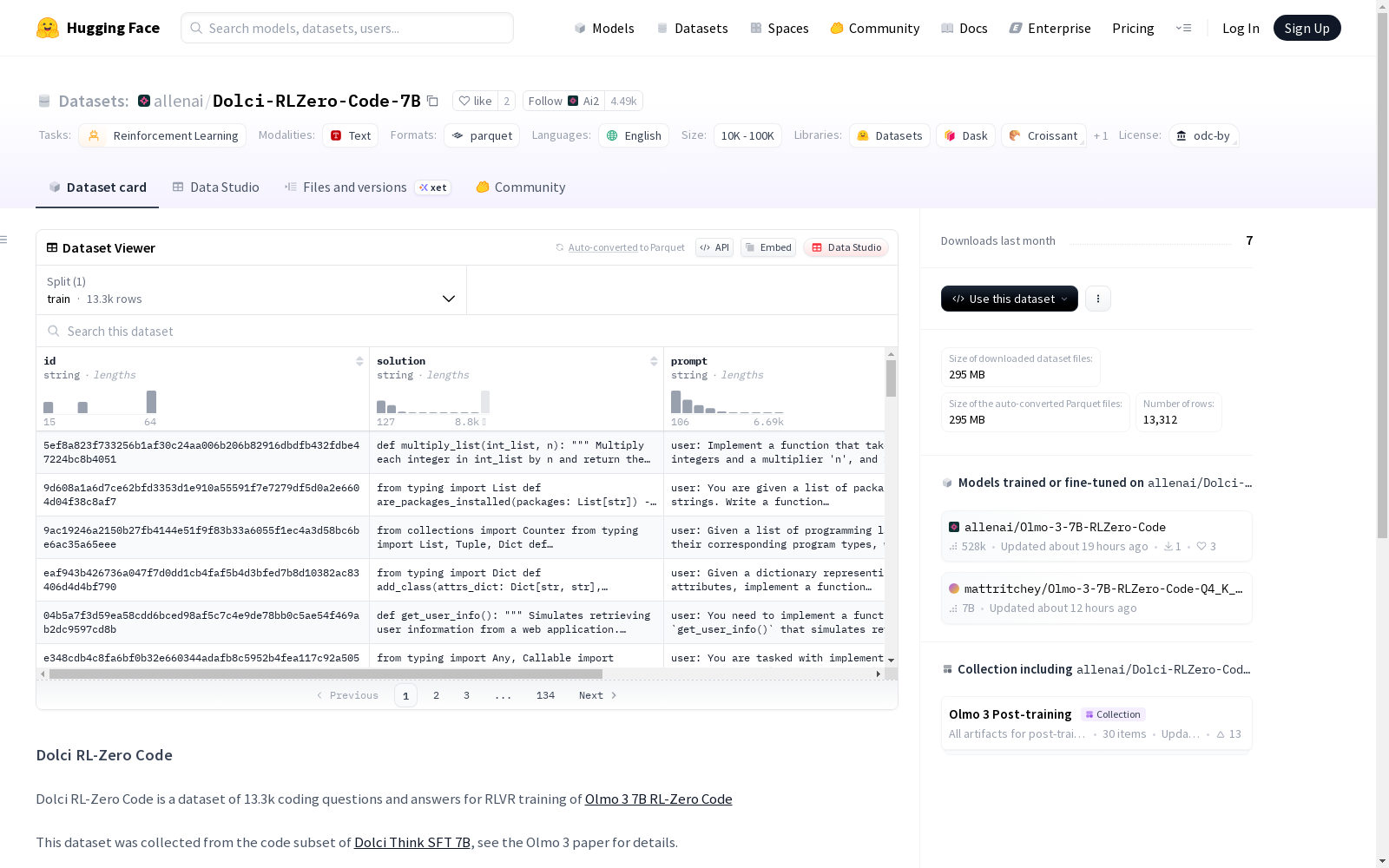The image size is (1389, 868).
Task: Go to page 2 of the dataset
Action: [436, 695]
